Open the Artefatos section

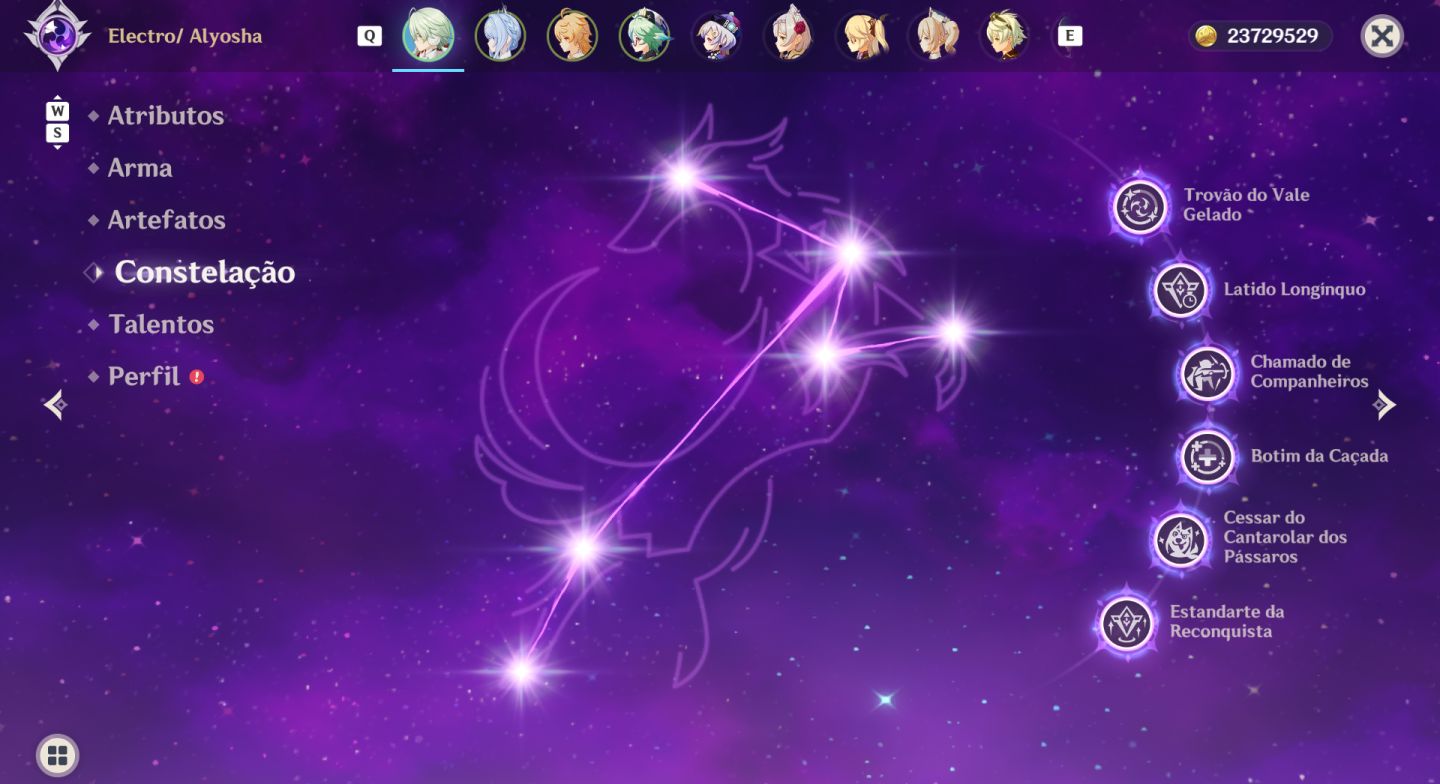[167, 220]
